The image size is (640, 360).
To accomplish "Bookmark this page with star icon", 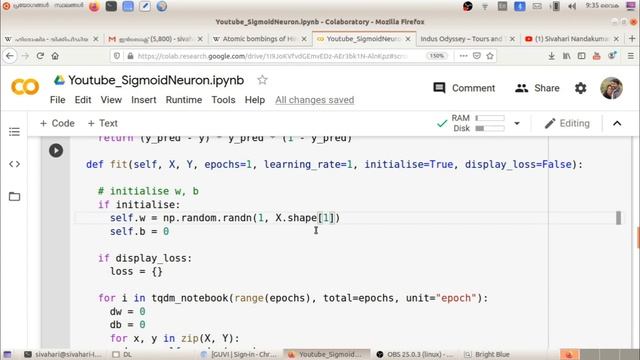I will [x=490, y=56].
